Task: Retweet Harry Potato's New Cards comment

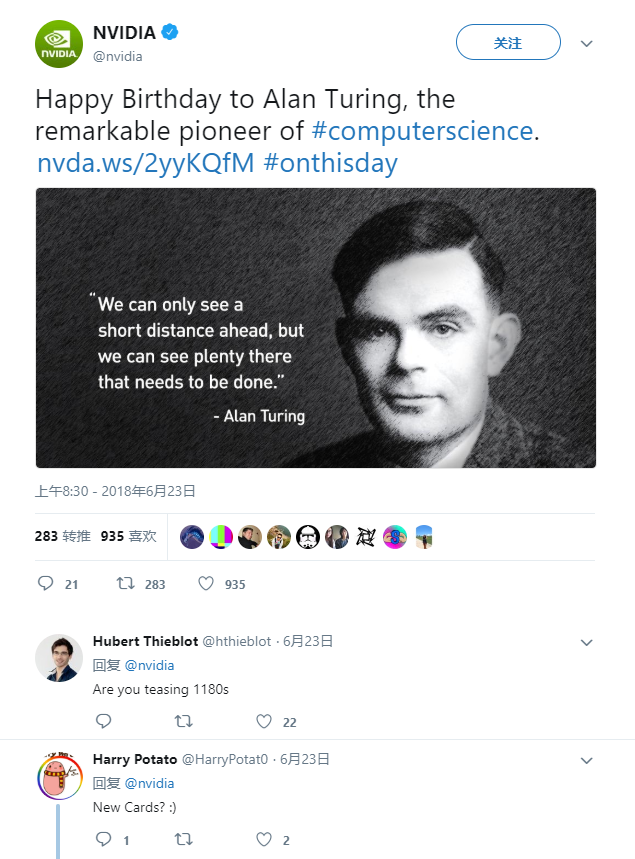Action: coord(183,839)
